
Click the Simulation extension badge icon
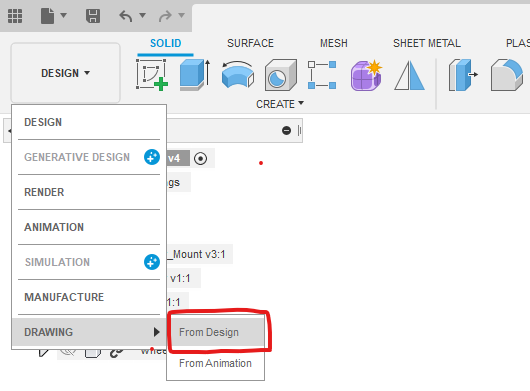tap(152, 262)
